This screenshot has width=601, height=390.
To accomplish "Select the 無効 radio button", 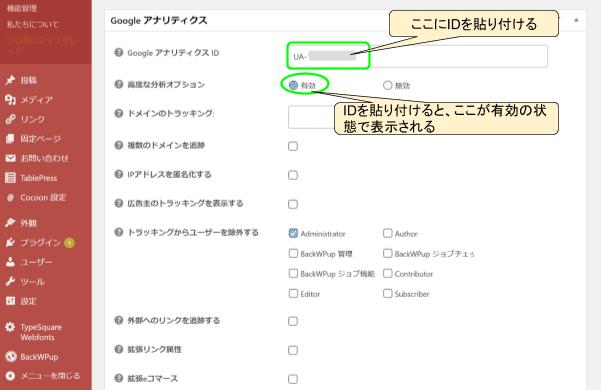I will (388, 85).
